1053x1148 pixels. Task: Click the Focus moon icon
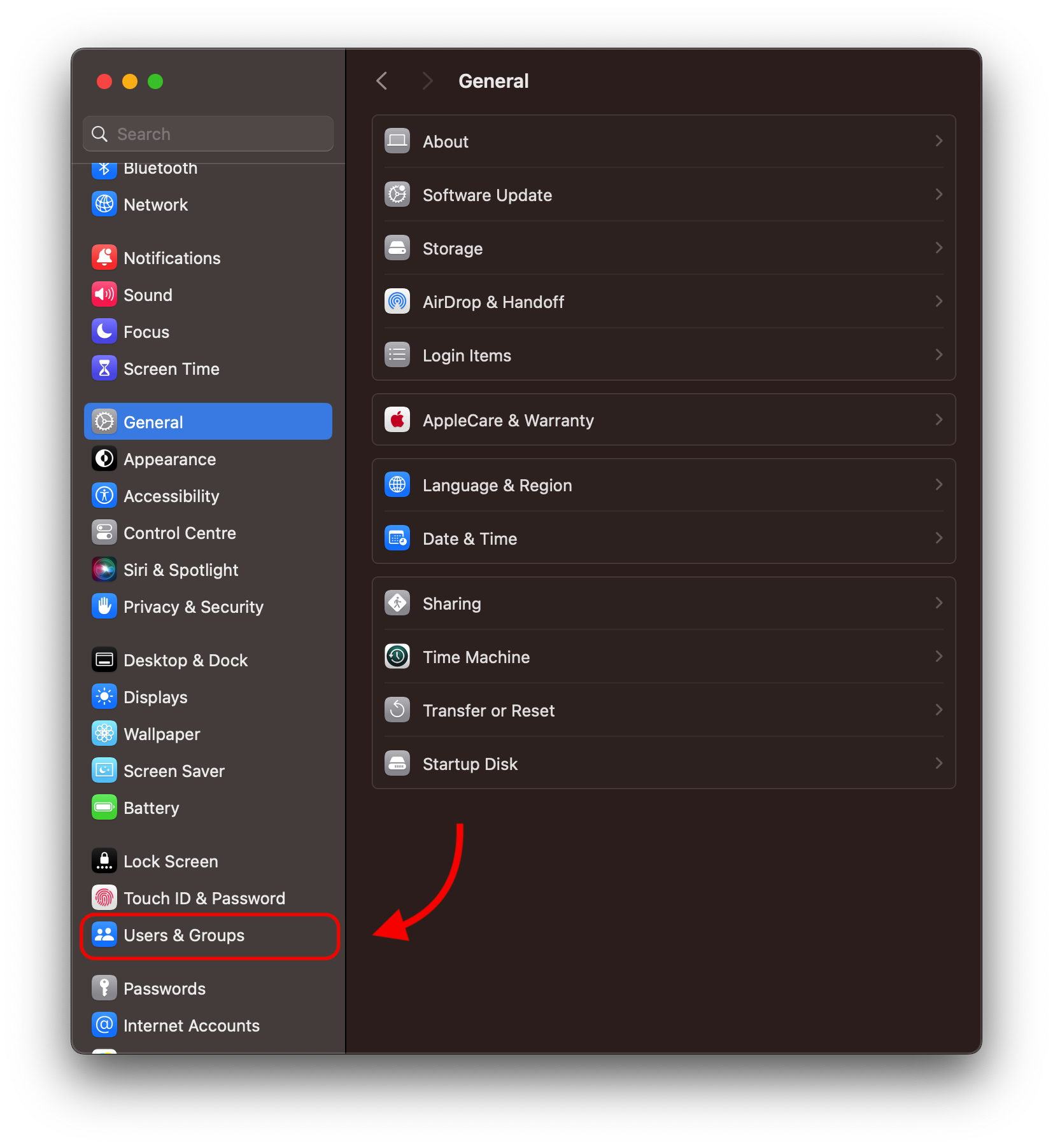point(104,332)
